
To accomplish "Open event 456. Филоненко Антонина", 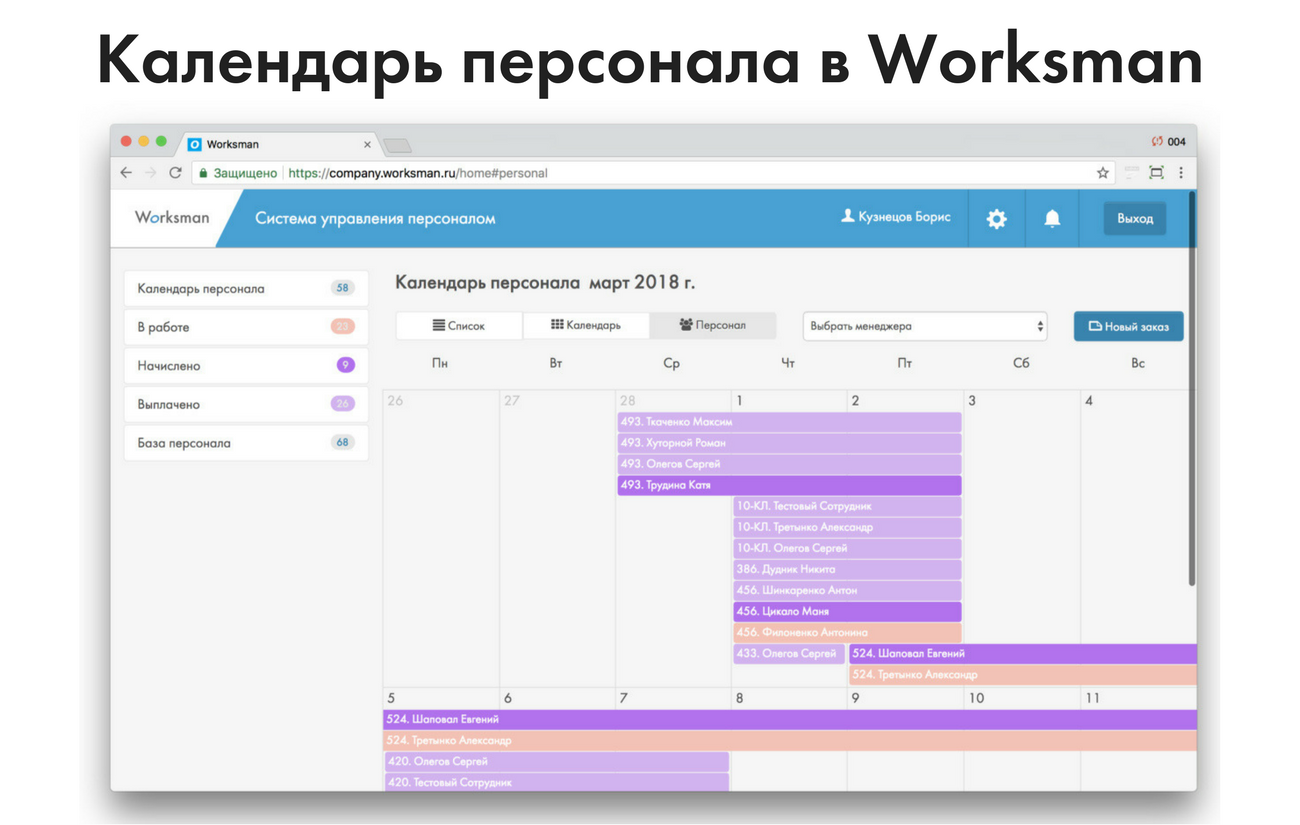I will [847, 632].
